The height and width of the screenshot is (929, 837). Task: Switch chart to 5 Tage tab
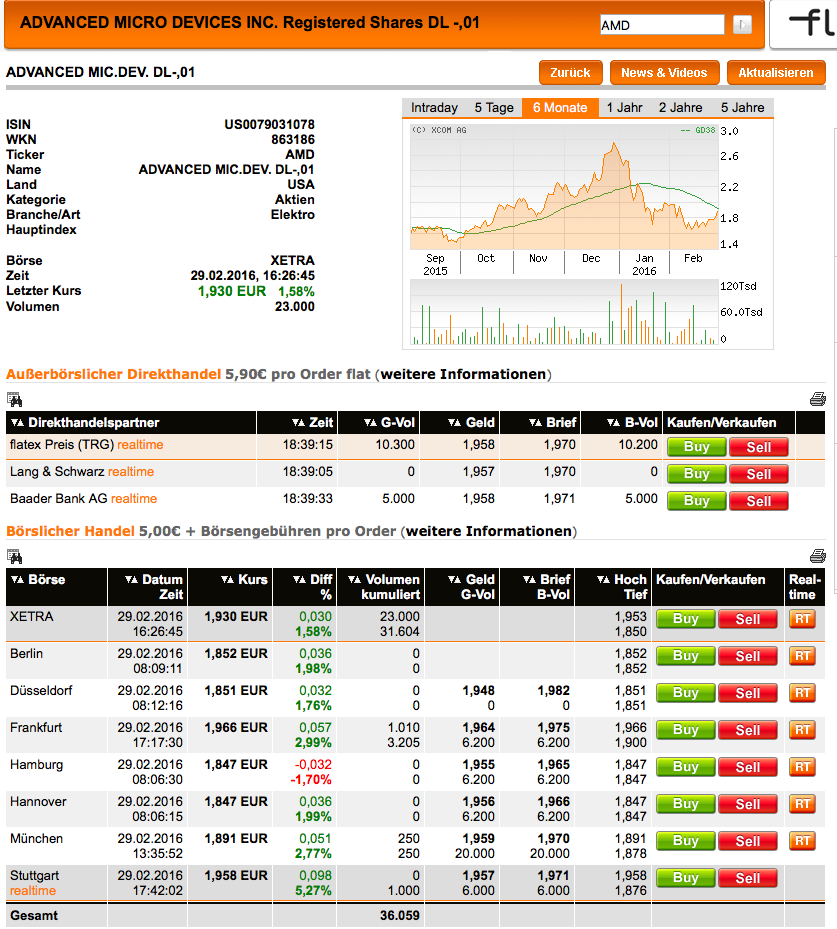[x=494, y=108]
